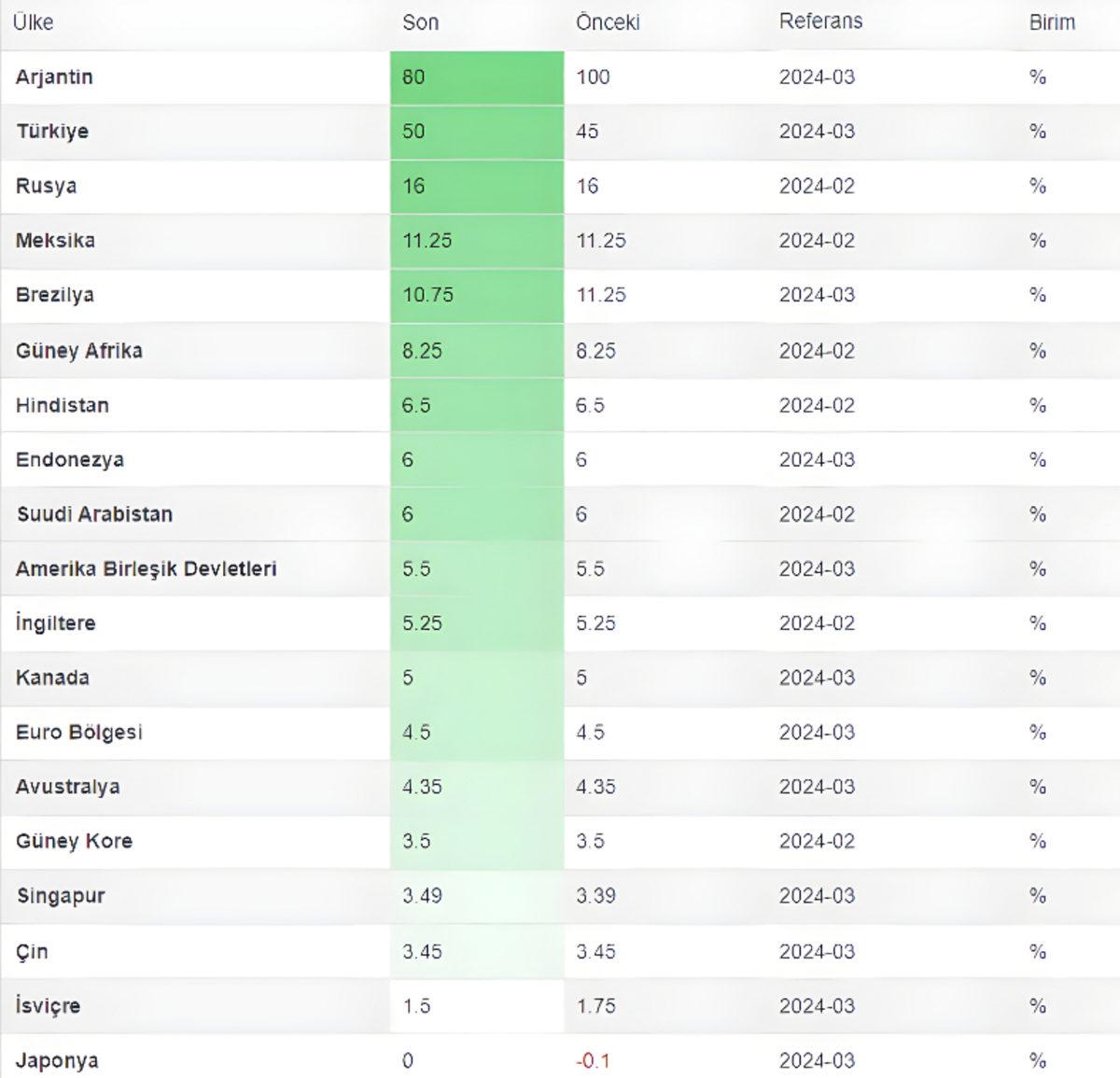Image resolution: width=1120 pixels, height=1078 pixels.
Task: Click Japonya's red -0.1 previous value
Action: coord(593,1061)
